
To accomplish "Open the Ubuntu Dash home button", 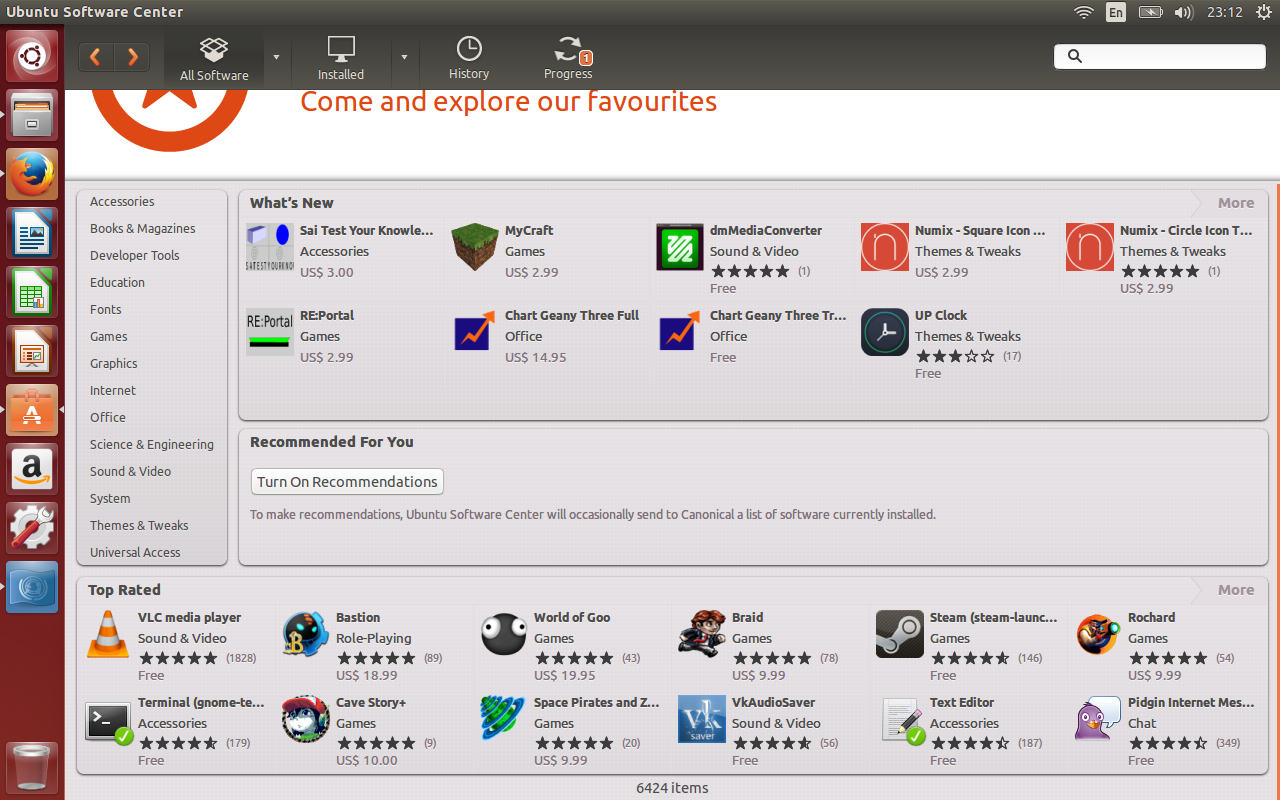I will (33, 56).
